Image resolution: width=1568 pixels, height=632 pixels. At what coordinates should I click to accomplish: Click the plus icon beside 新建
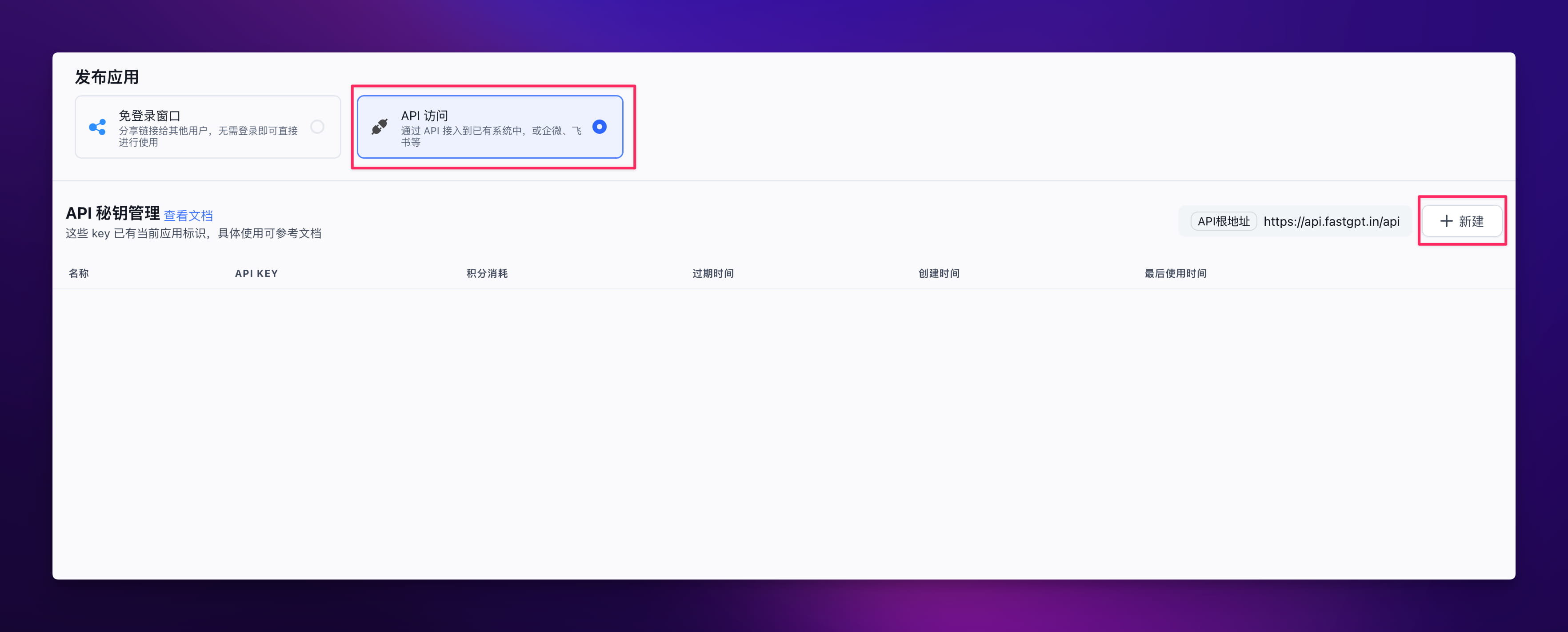(x=1446, y=221)
